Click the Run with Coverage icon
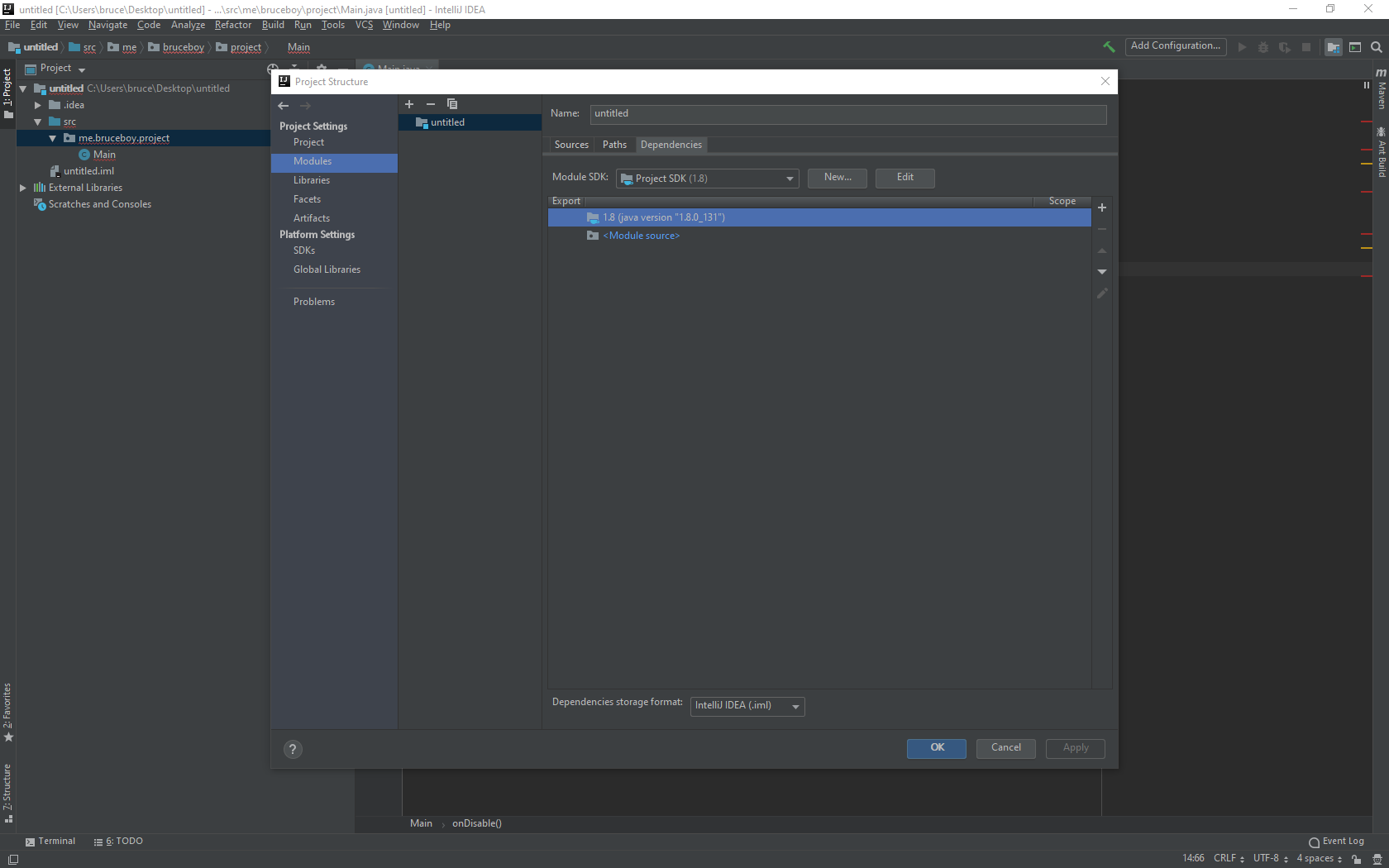Screen dimensions: 1389x868 click(x=1285, y=47)
